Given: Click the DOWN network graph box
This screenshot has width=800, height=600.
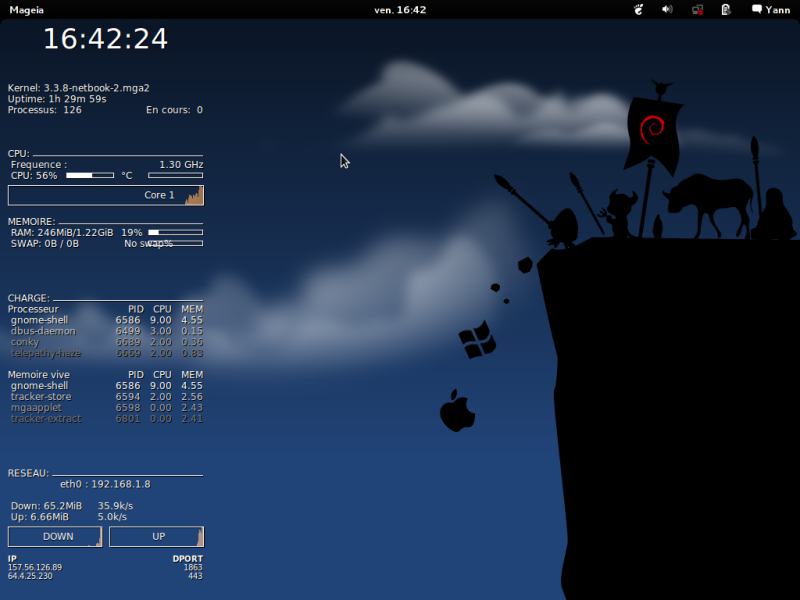Looking at the screenshot, I should coord(55,537).
